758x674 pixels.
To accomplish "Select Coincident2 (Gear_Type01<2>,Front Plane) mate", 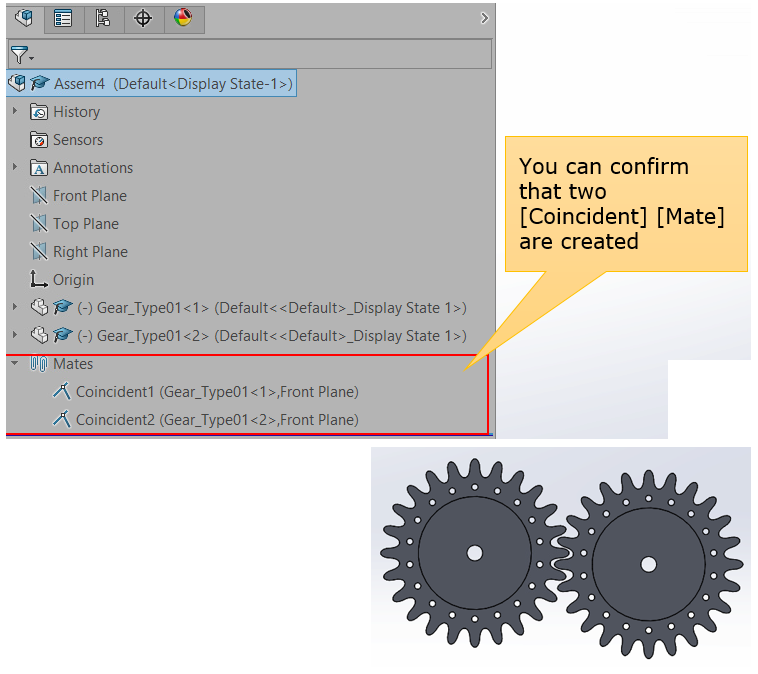I will tap(217, 420).
